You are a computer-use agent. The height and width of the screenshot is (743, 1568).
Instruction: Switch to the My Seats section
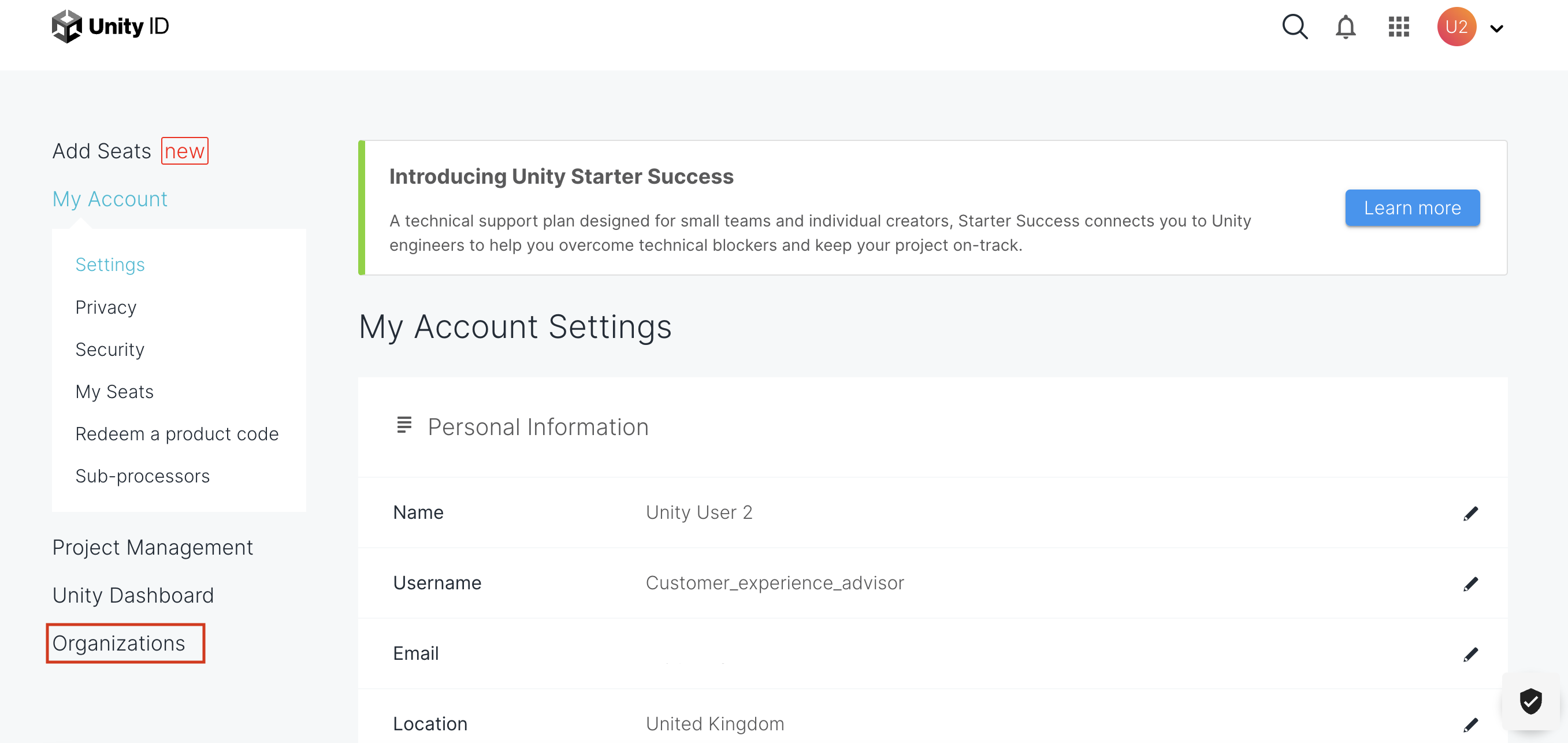click(114, 391)
